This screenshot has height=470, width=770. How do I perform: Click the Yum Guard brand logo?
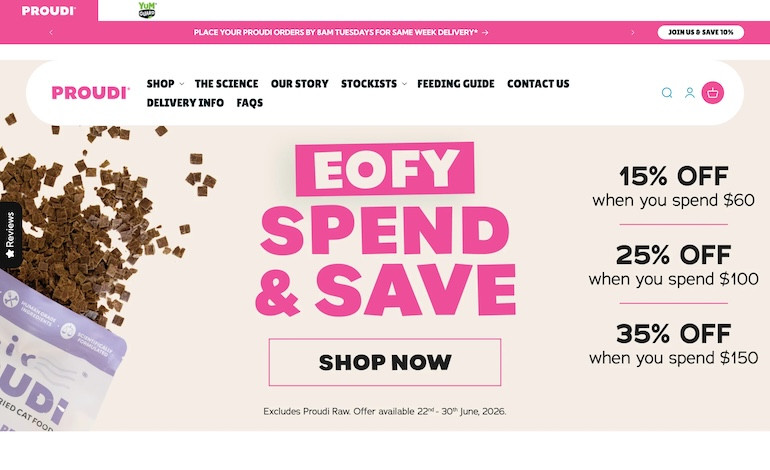pyautogui.click(x=147, y=10)
